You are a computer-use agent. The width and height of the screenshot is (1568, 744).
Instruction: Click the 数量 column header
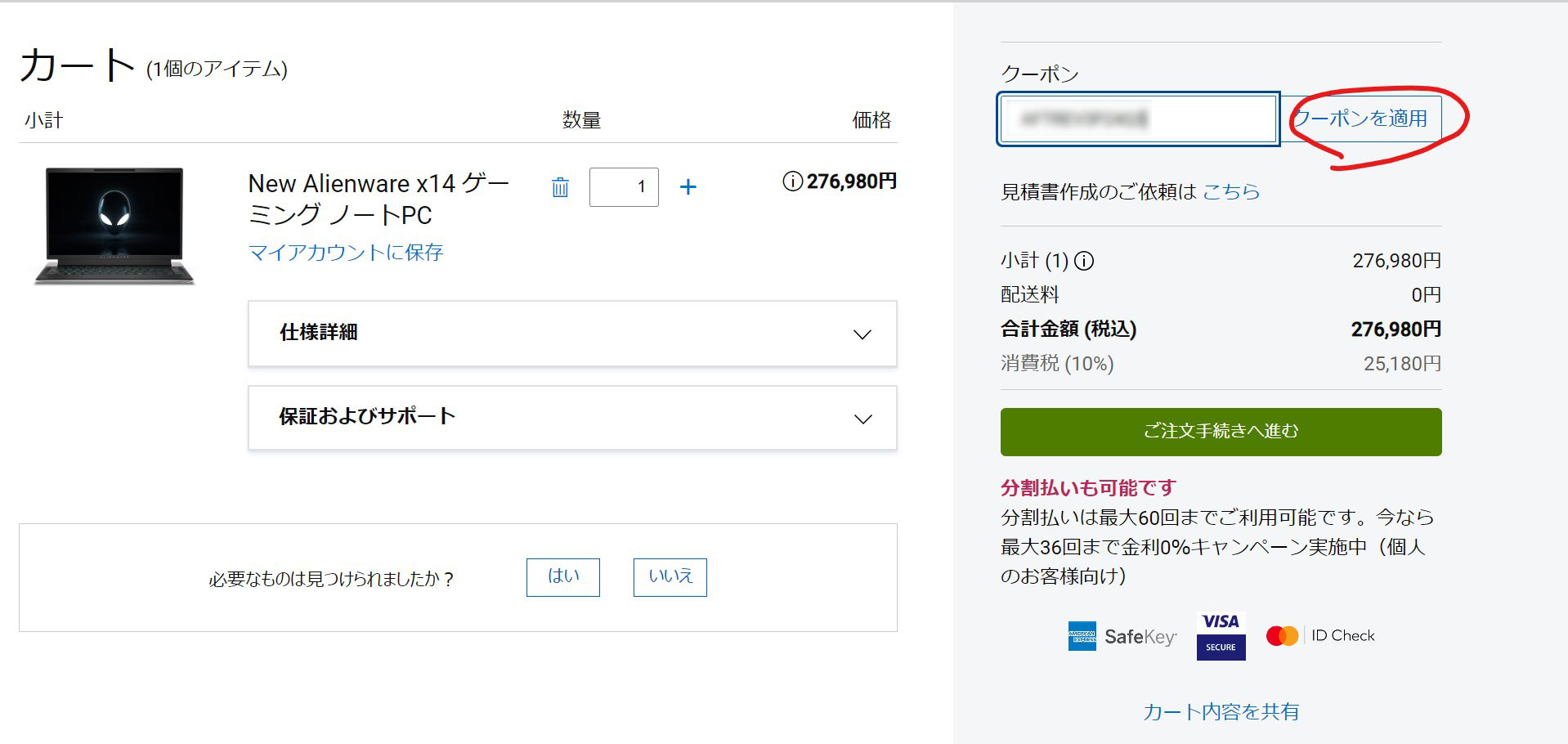click(x=582, y=120)
